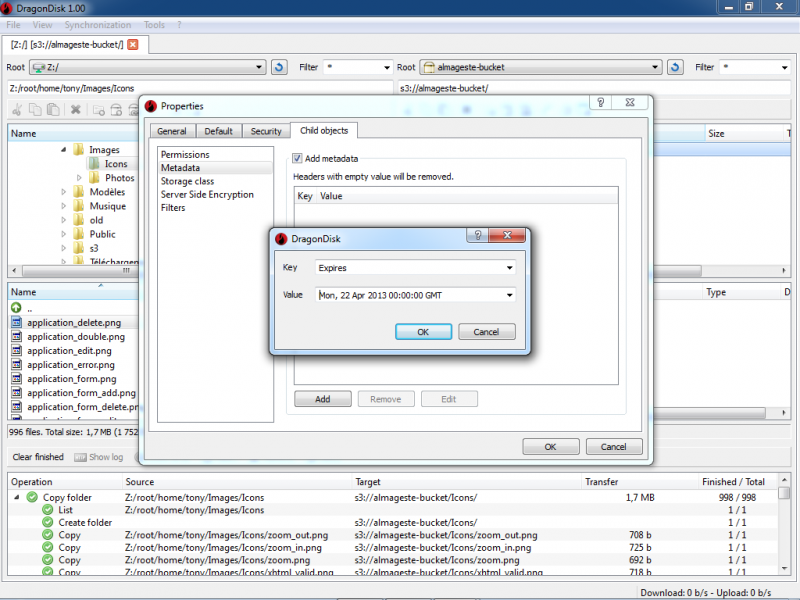Switch to the Default tab
Screen dimensions: 800x600
tap(218, 131)
